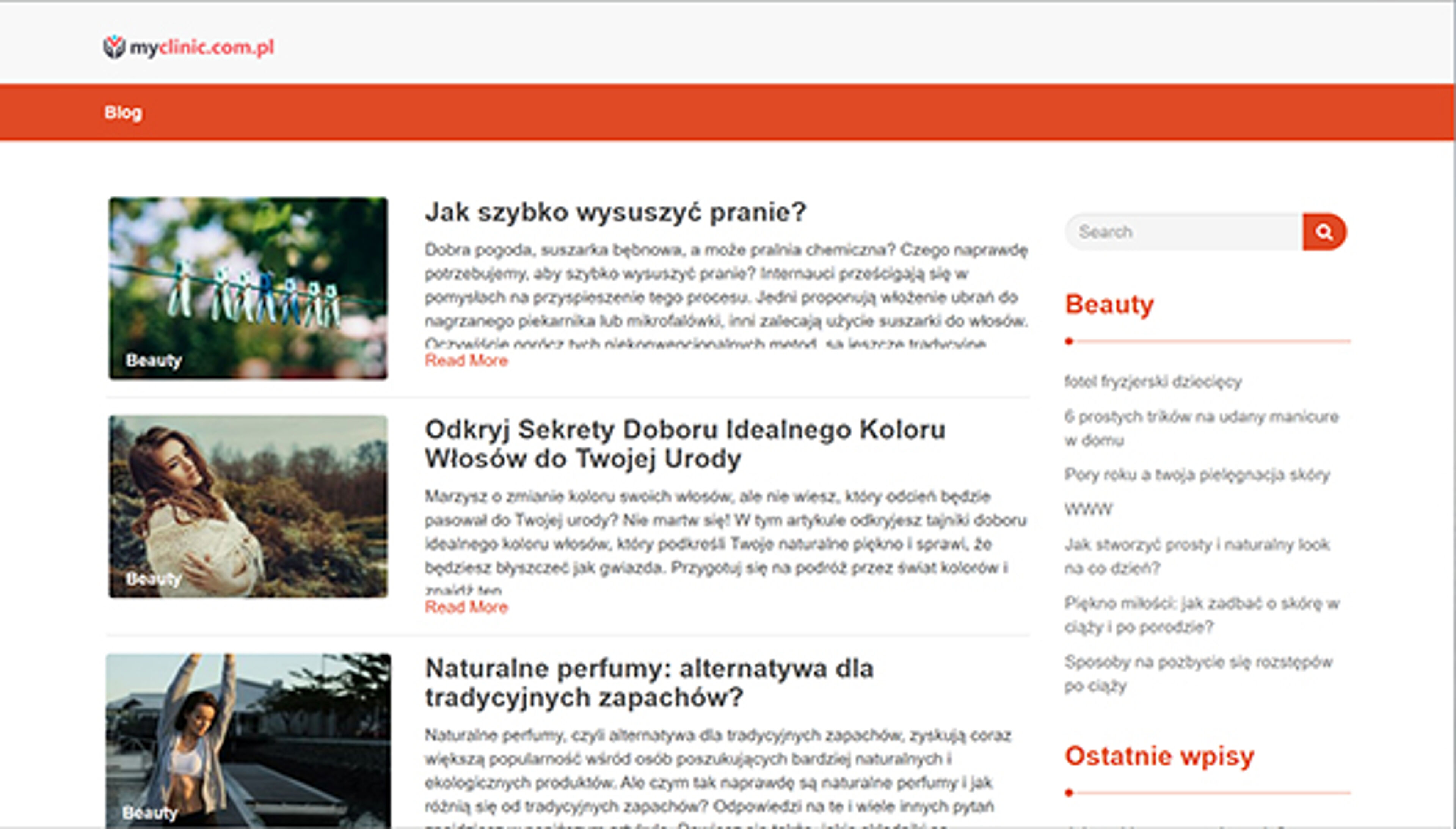Click the Beauty category heading in sidebar

coord(1109,305)
